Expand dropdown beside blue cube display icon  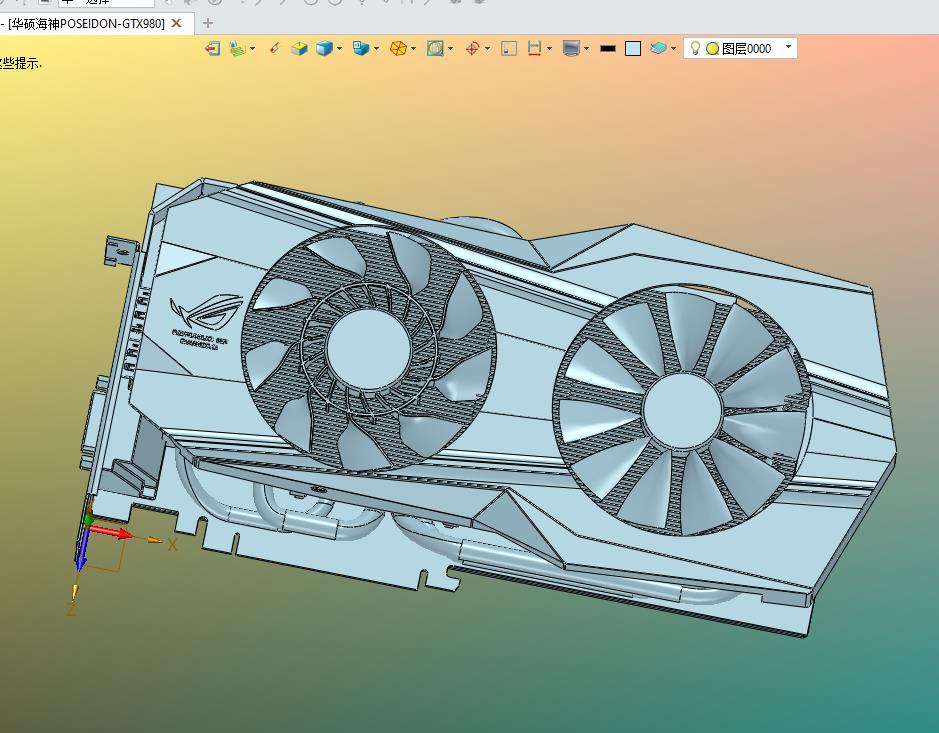click(340, 49)
